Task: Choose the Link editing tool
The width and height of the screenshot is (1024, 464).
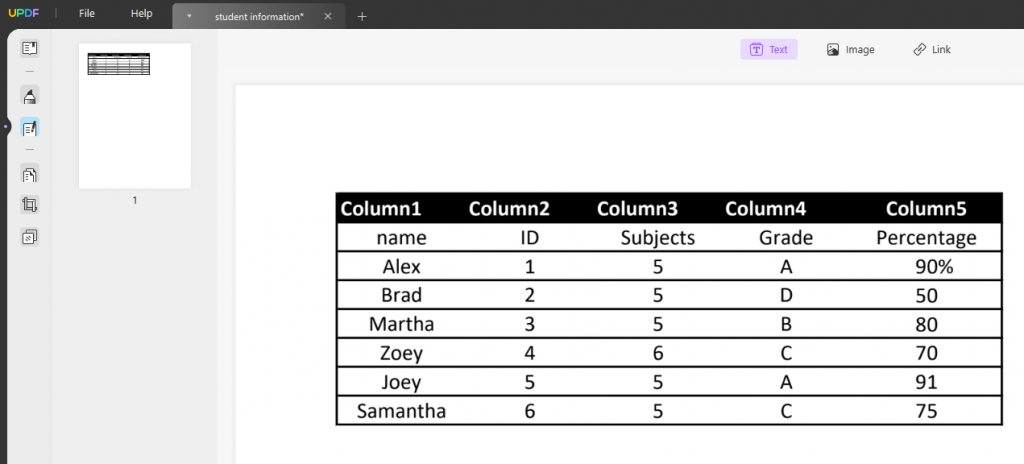Action: (932, 49)
